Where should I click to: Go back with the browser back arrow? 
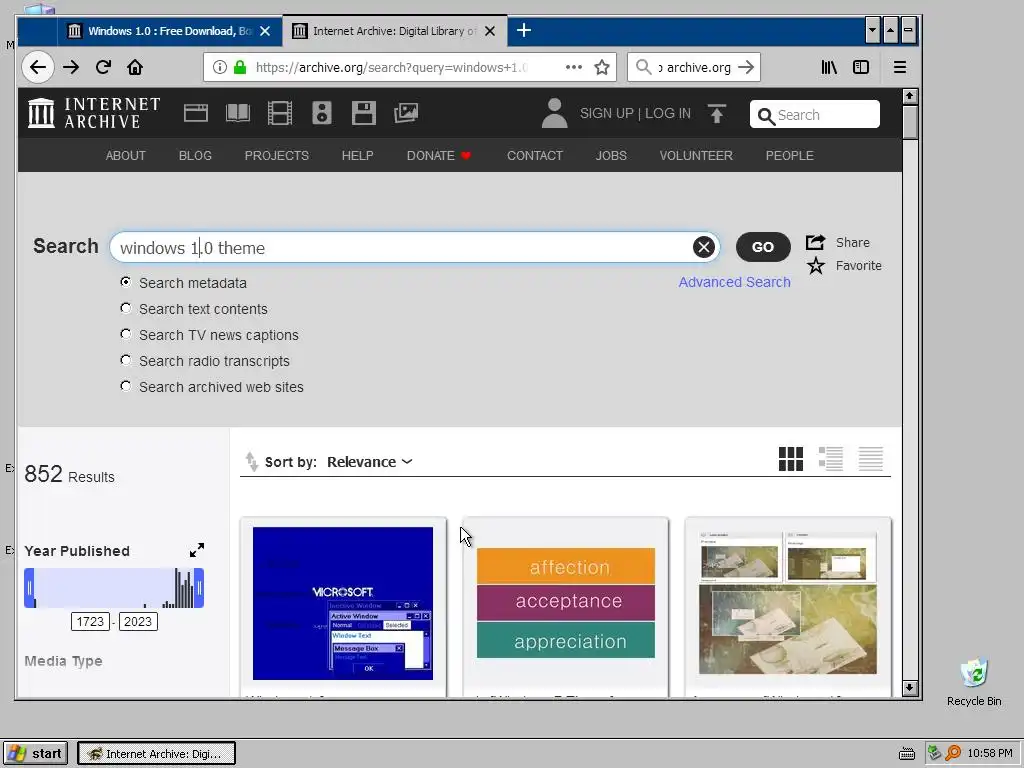(38, 67)
